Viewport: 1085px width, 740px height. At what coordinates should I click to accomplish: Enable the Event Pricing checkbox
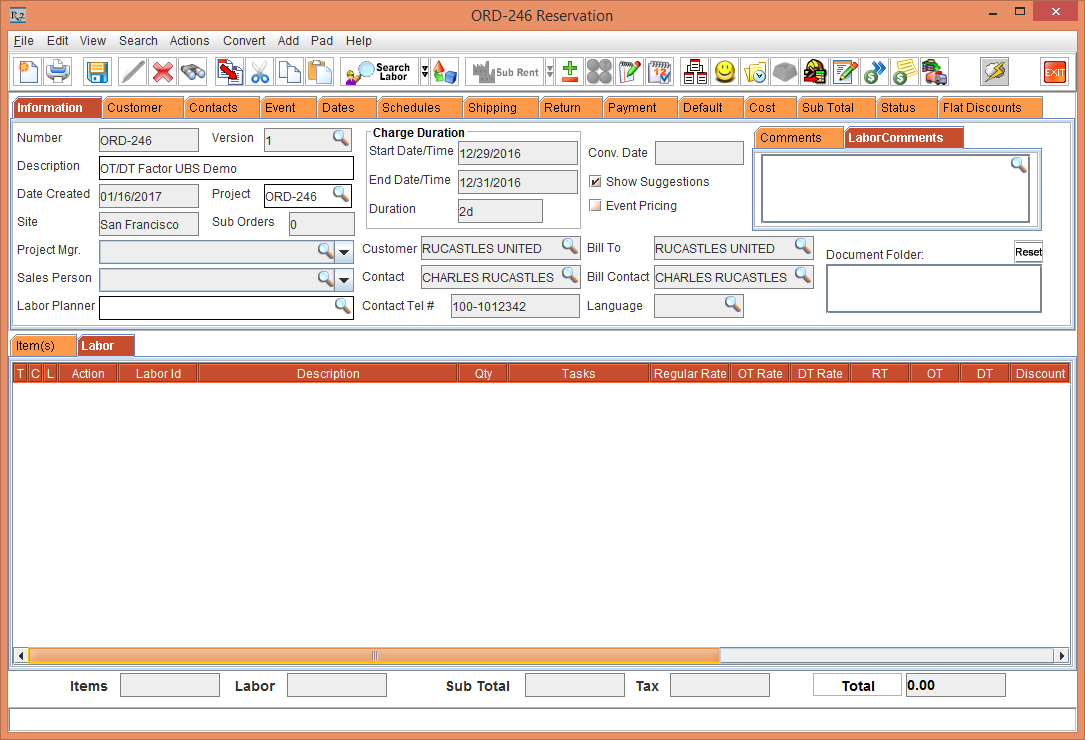(596, 206)
